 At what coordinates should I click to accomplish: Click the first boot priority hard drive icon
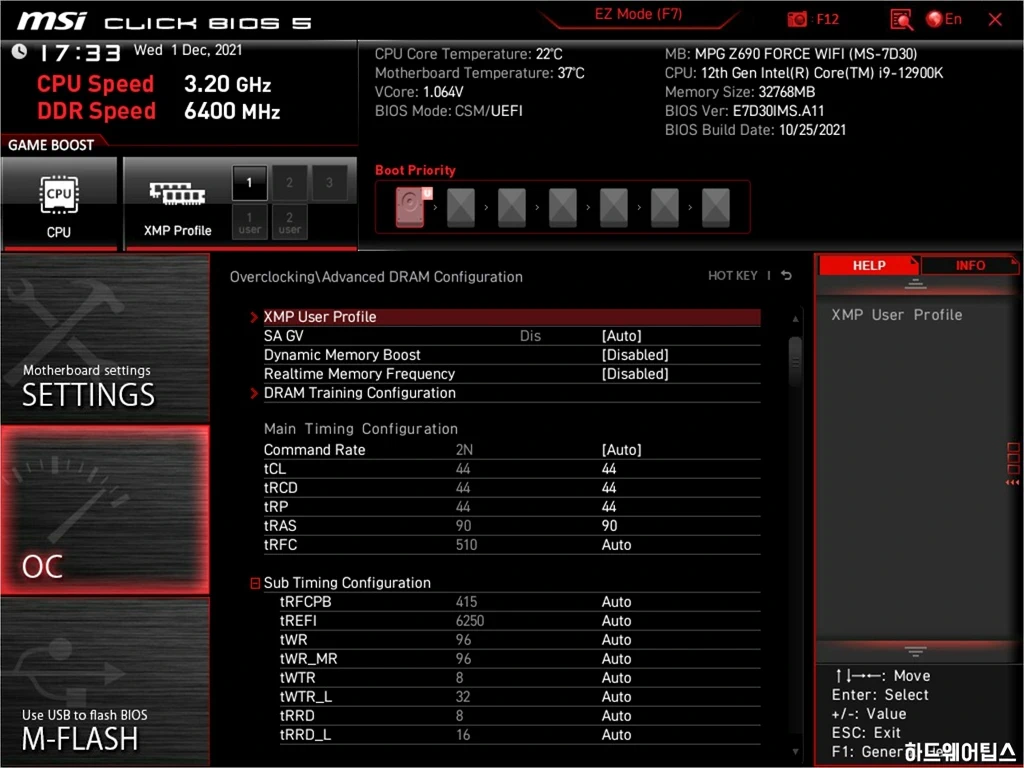click(x=410, y=207)
